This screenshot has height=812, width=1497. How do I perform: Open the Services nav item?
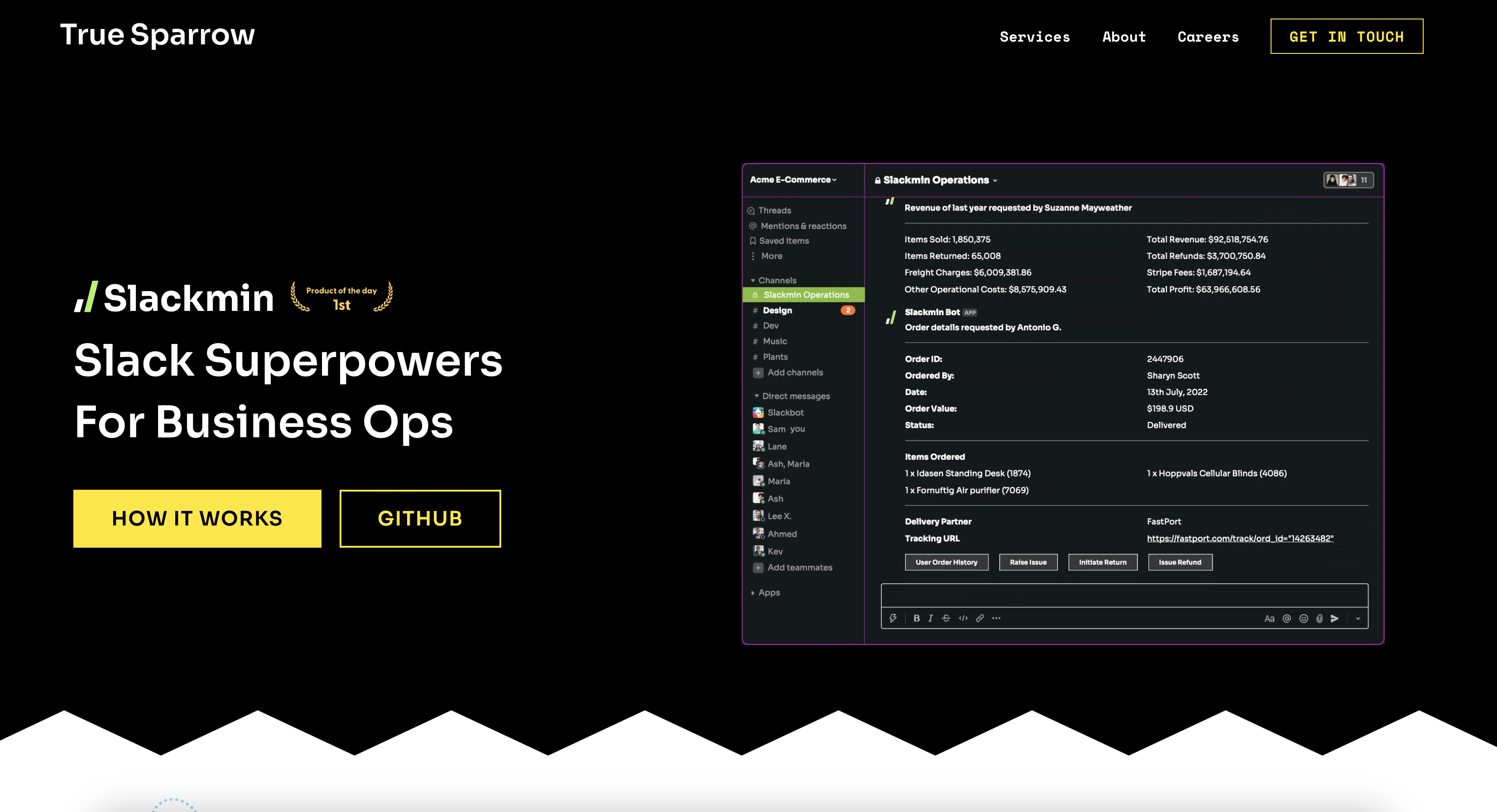click(x=1035, y=37)
